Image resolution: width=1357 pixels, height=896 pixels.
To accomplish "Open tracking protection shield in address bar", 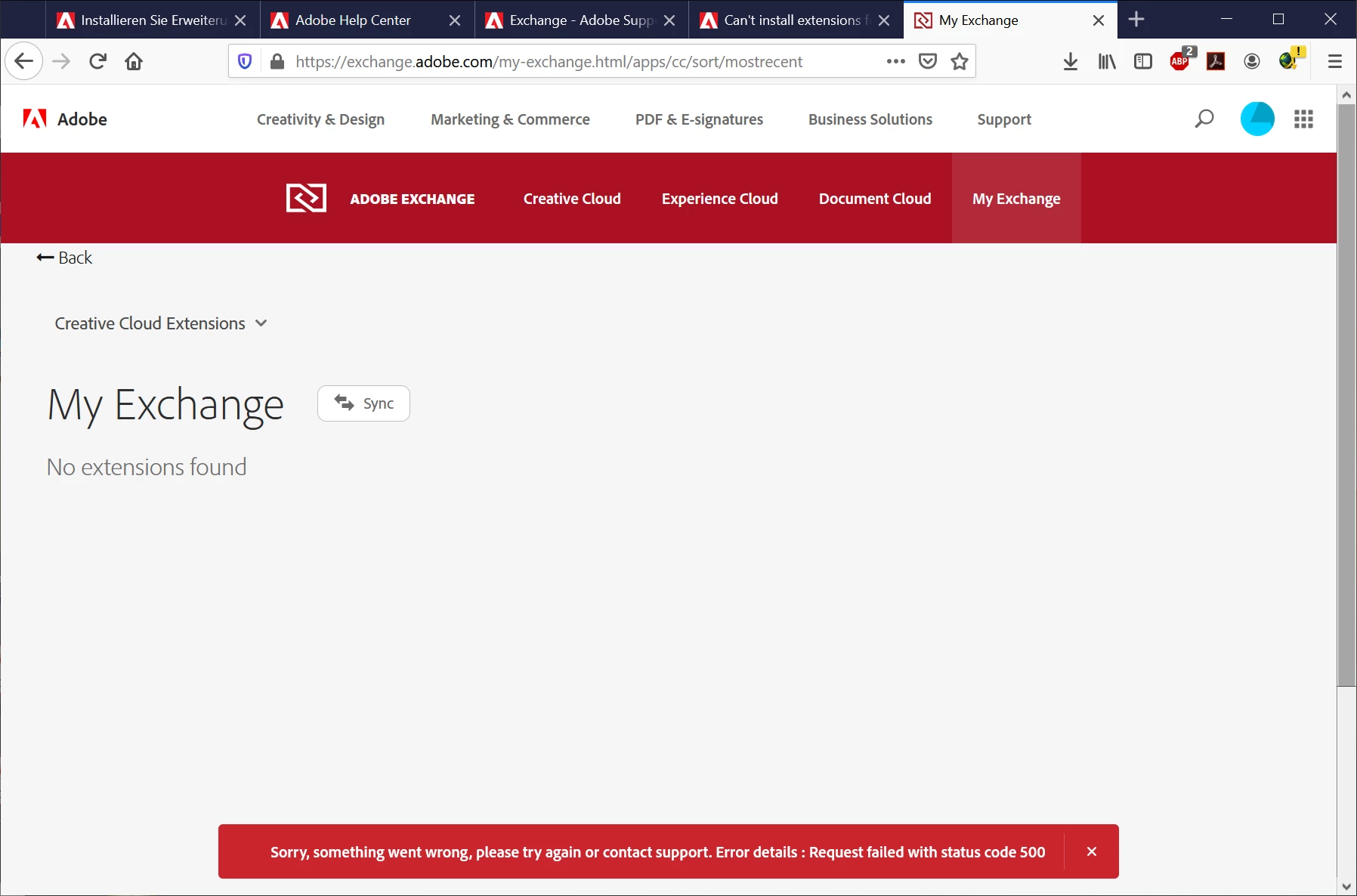I will click(x=245, y=61).
